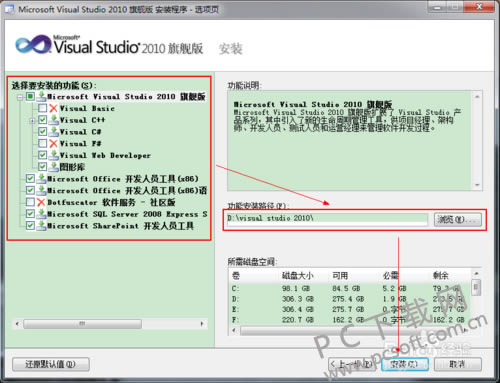The height and width of the screenshot is (383, 500).
Task: Collapse the Microsoft Visual Studio 2010 tree node
Action: coord(20,97)
